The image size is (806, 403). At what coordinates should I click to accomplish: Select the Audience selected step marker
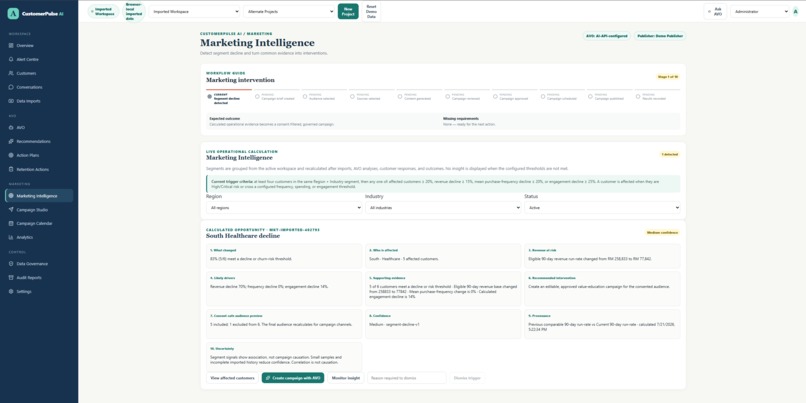[x=305, y=96]
